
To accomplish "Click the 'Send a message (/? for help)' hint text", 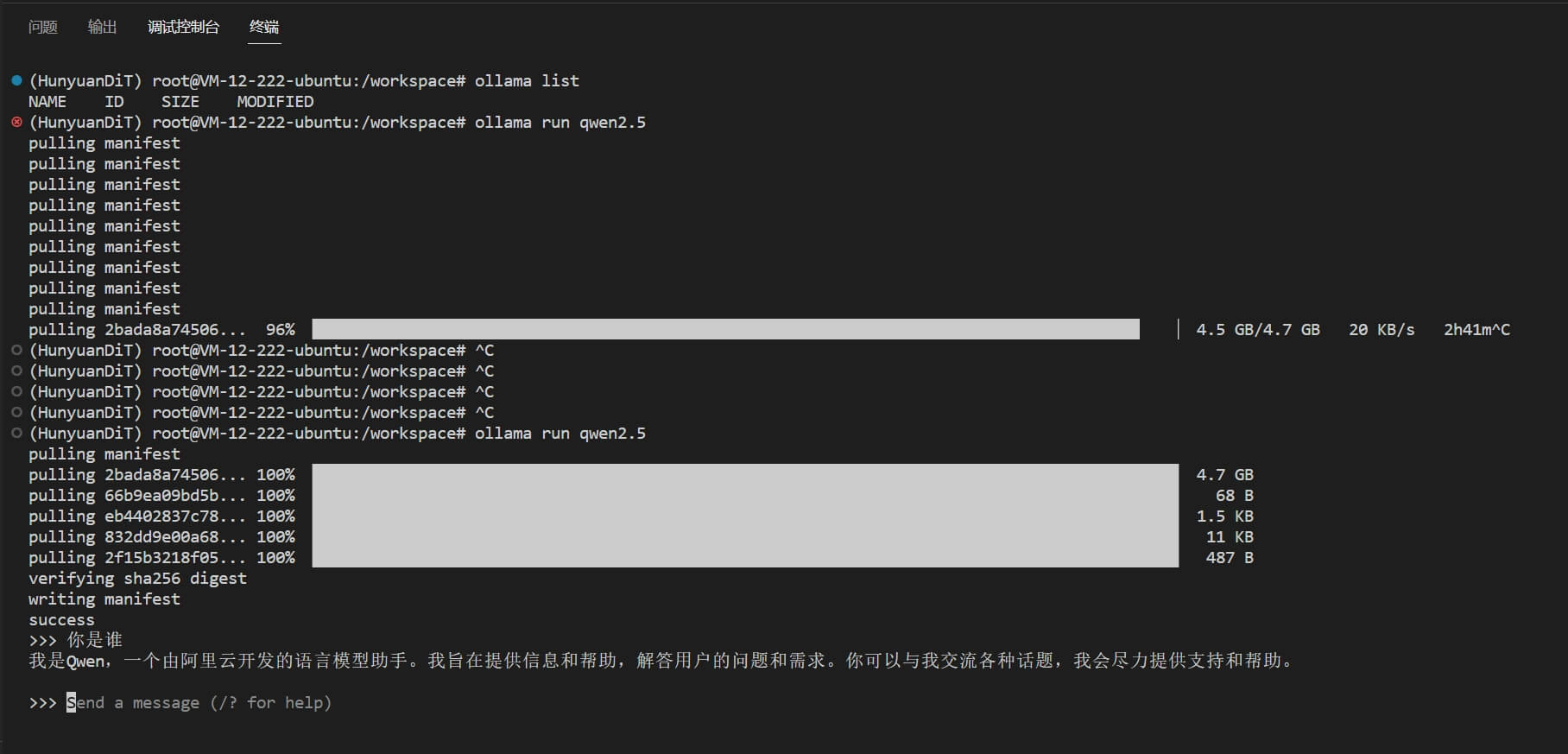I will (199, 702).
